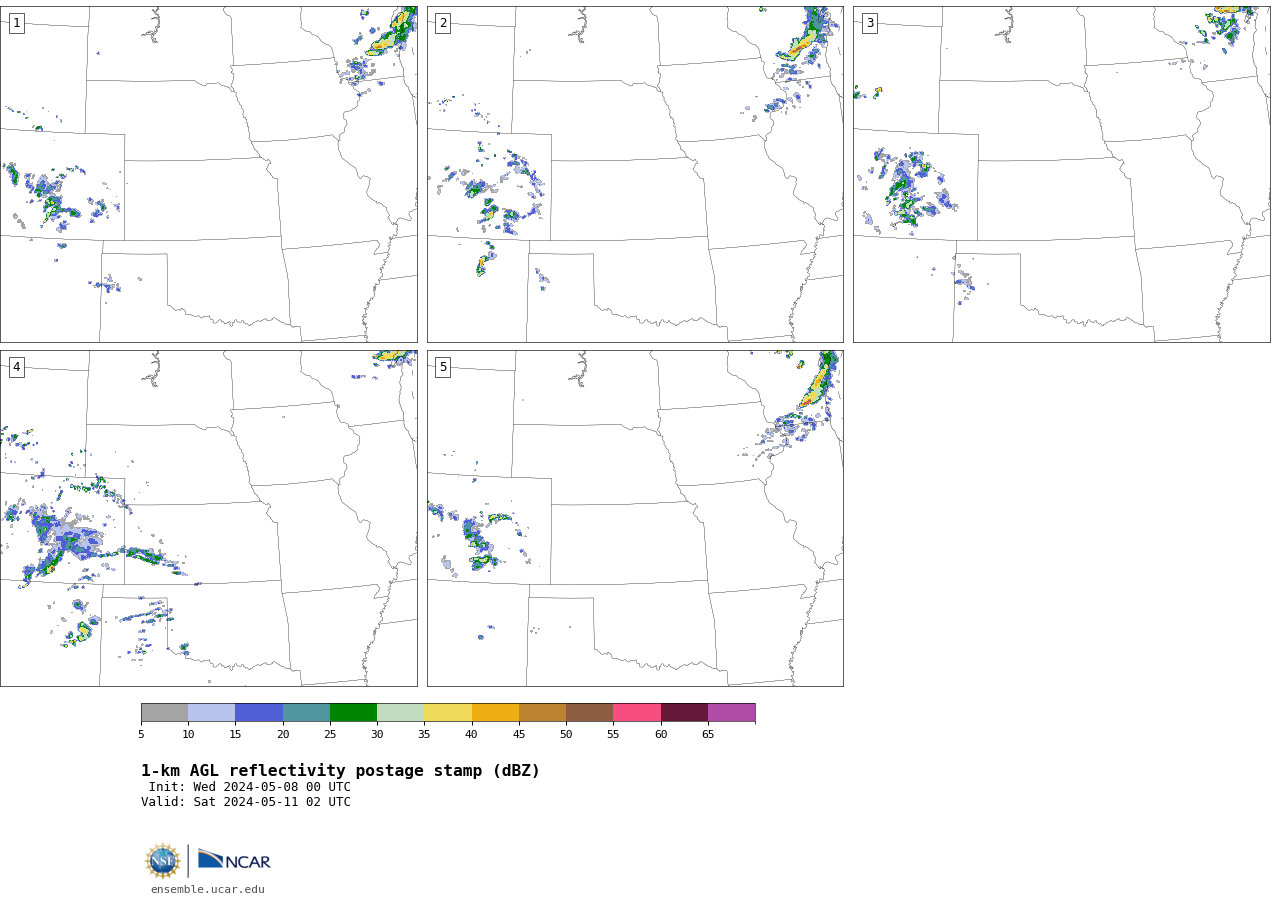Click the gray 5-10 dBZ color swatch
The width and height of the screenshot is (1280, 901).
pyautogui.click(x=164, y=713)
